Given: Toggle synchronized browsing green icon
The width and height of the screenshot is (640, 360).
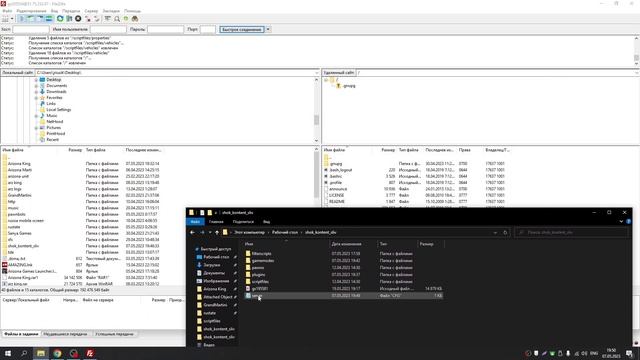Looking at the screenshot, I should 126,19.
